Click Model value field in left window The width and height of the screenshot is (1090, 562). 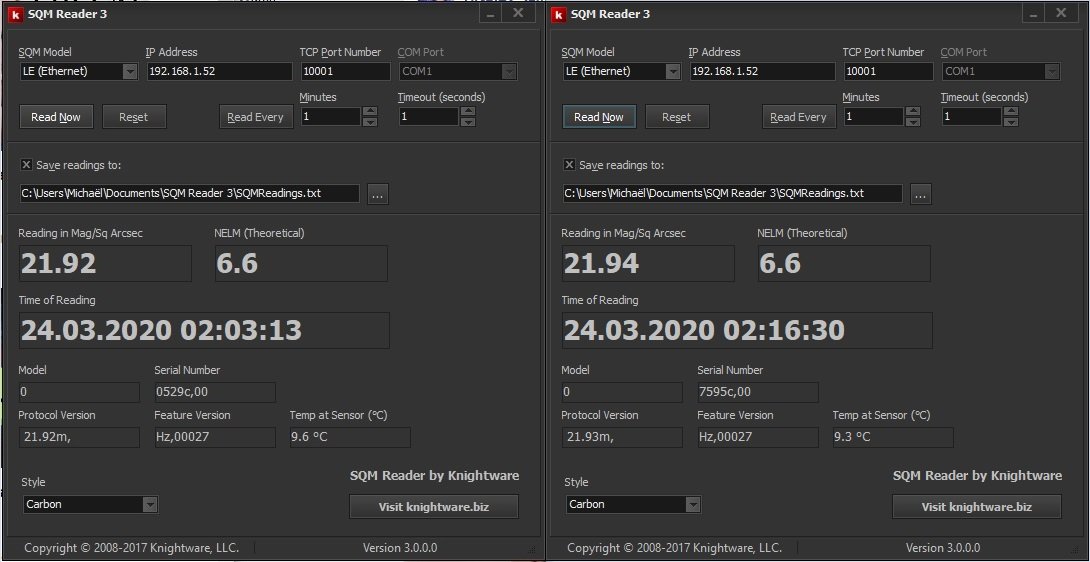coord(79,392)
